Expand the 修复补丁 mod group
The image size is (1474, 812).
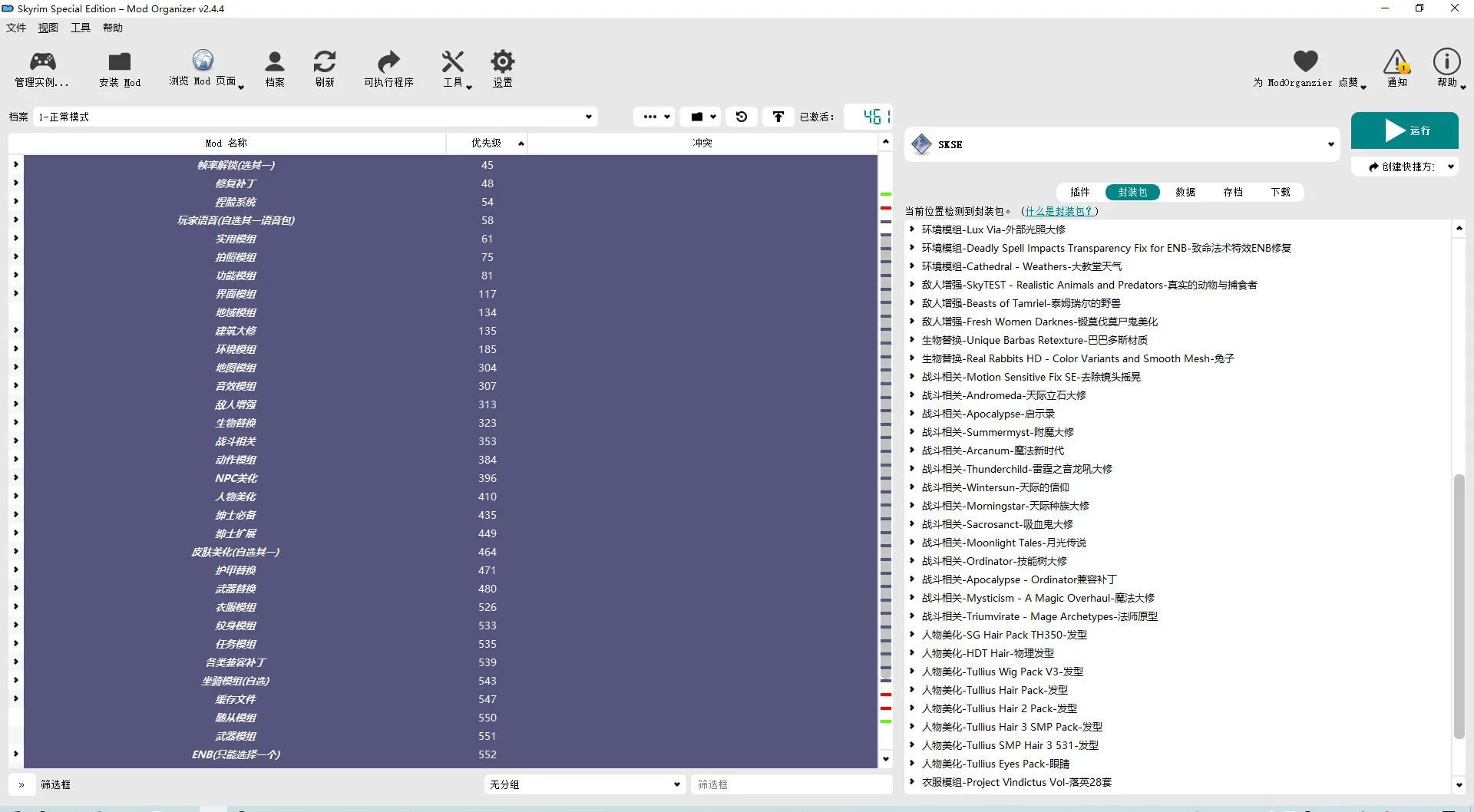15,183
